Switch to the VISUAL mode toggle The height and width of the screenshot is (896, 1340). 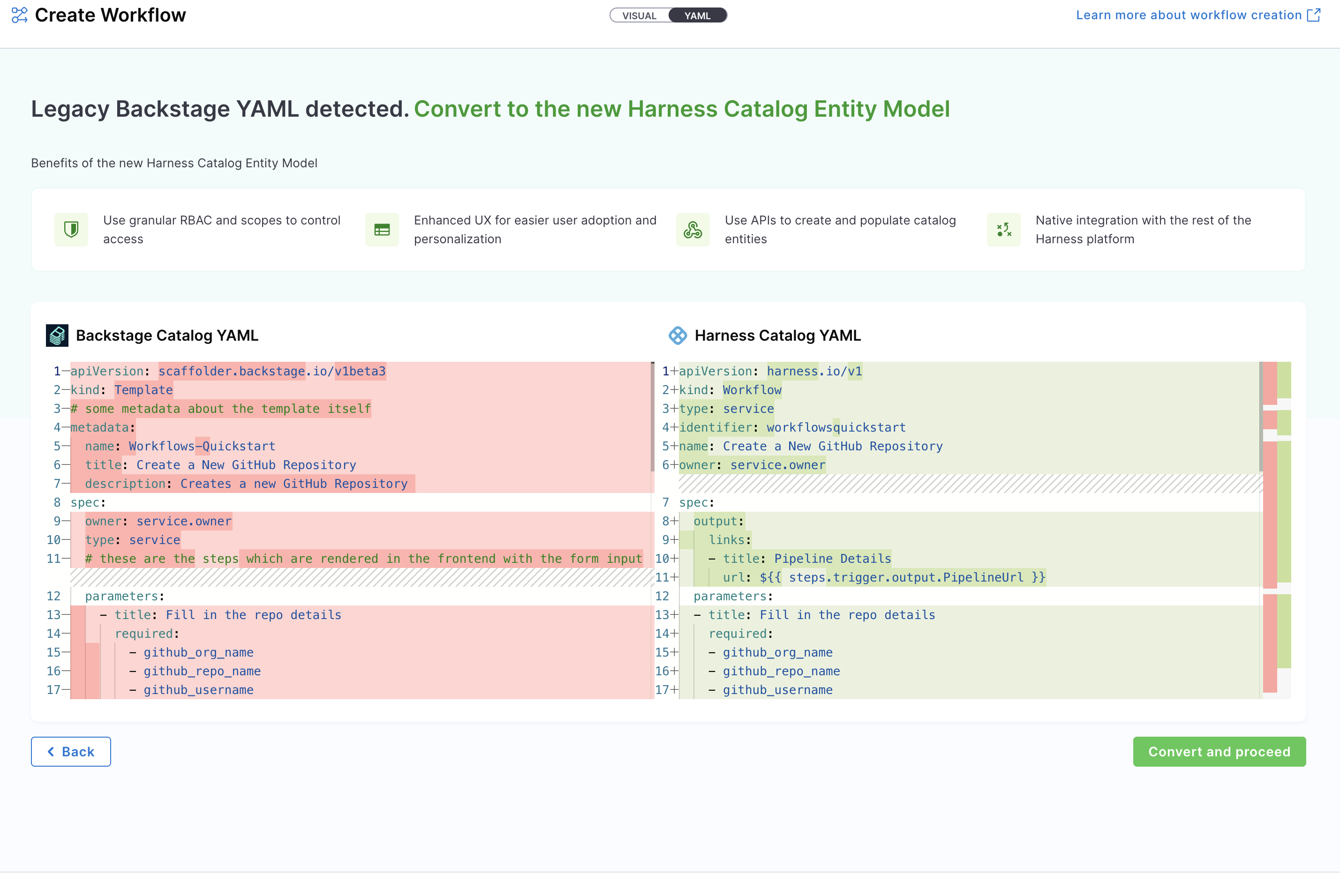coord(639,15)
